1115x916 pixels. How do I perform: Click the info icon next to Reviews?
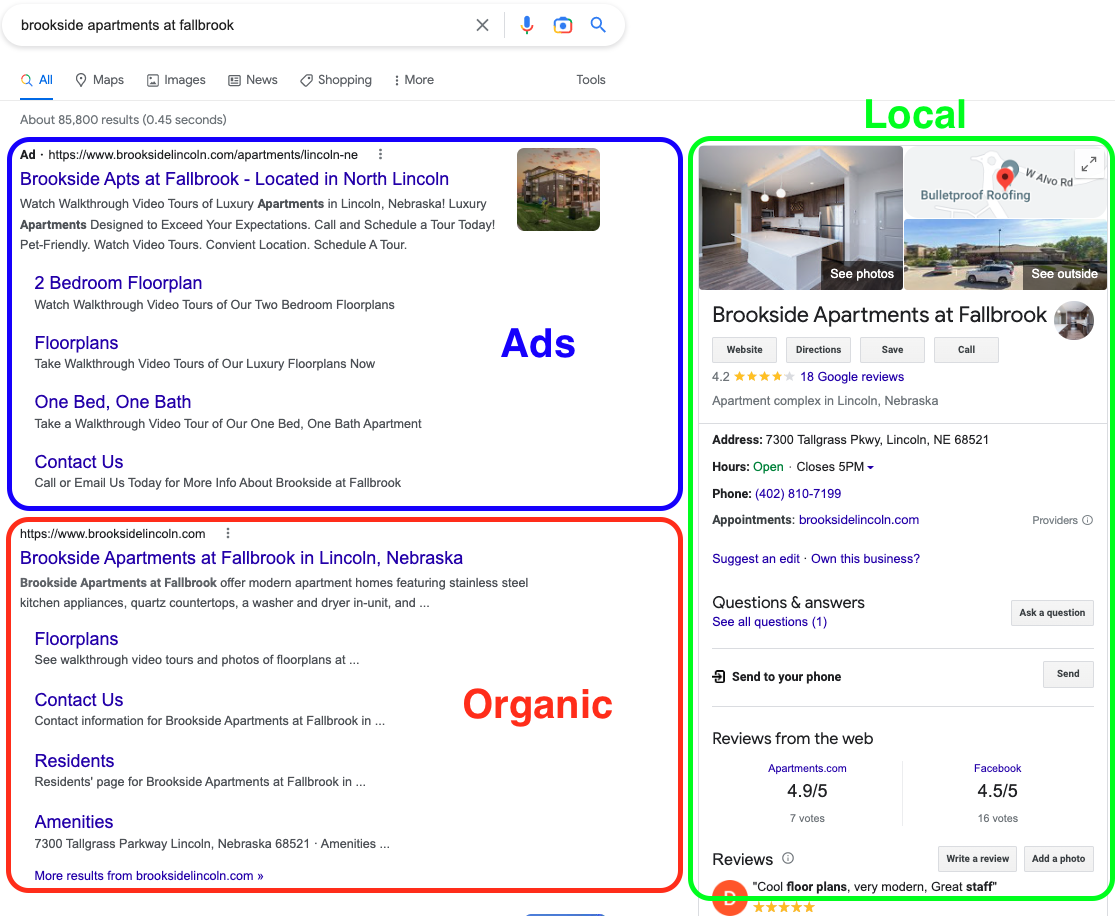pos(788,858)
